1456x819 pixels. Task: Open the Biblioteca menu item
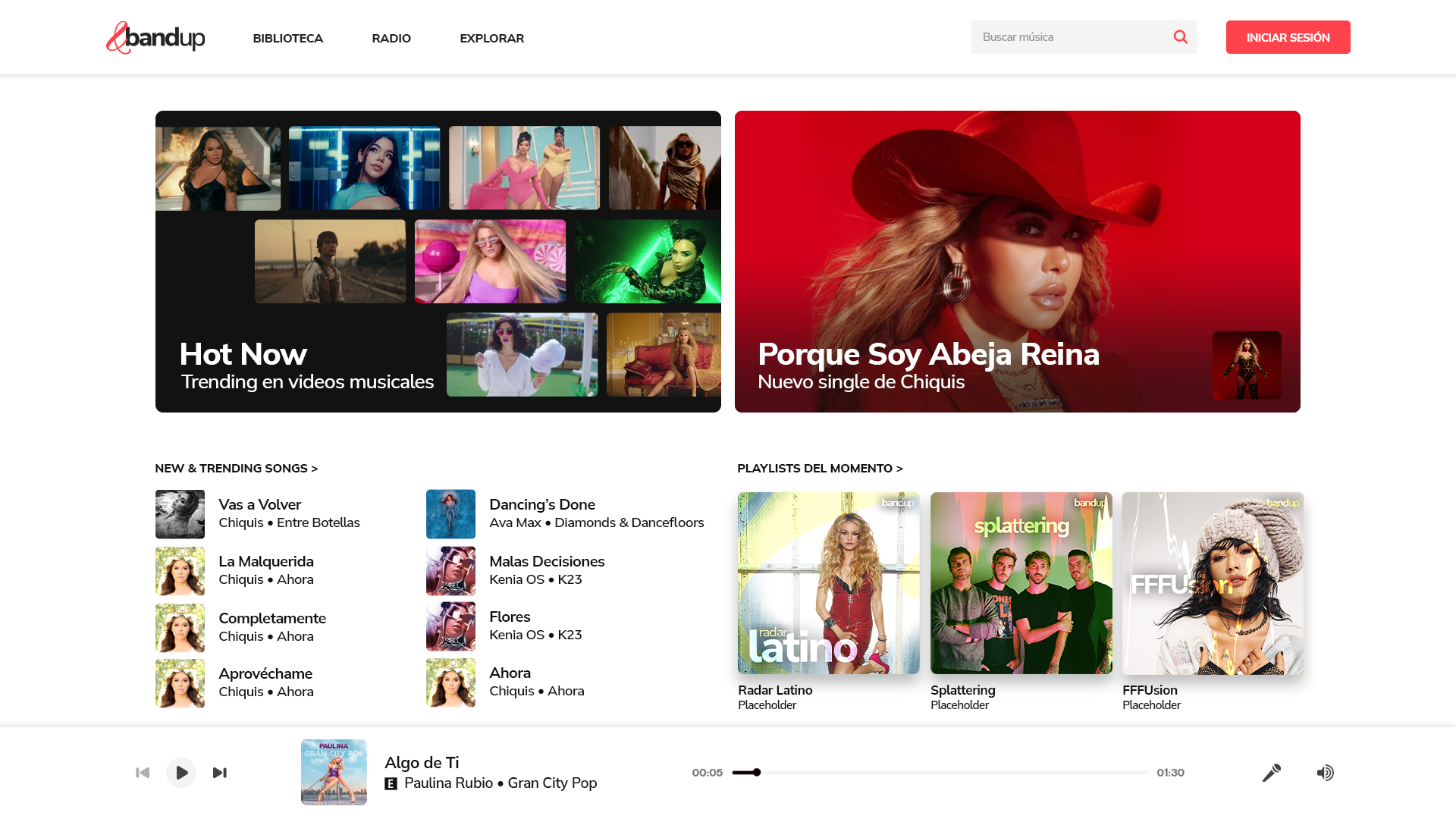(288, 38)
